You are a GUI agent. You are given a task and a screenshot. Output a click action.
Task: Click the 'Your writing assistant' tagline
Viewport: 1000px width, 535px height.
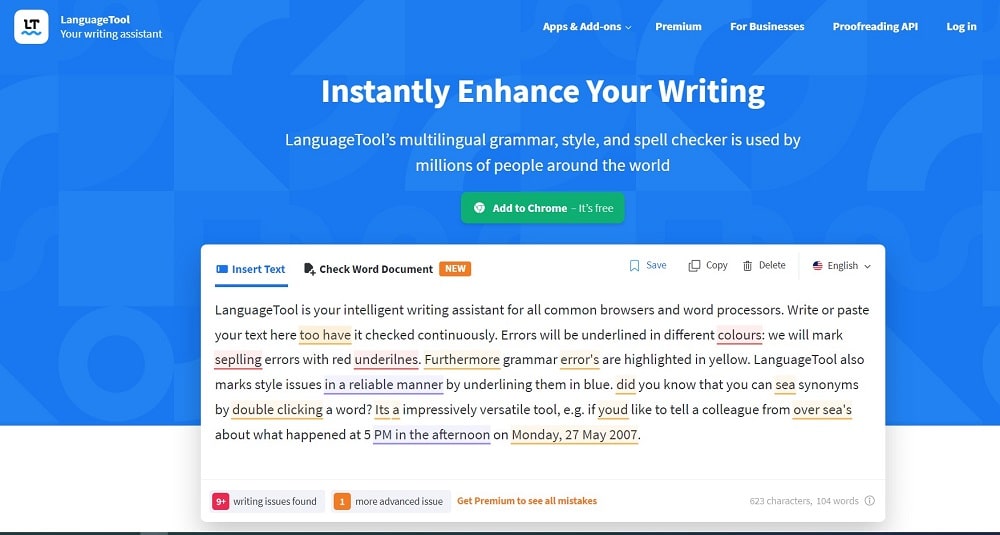click(111, 34)
